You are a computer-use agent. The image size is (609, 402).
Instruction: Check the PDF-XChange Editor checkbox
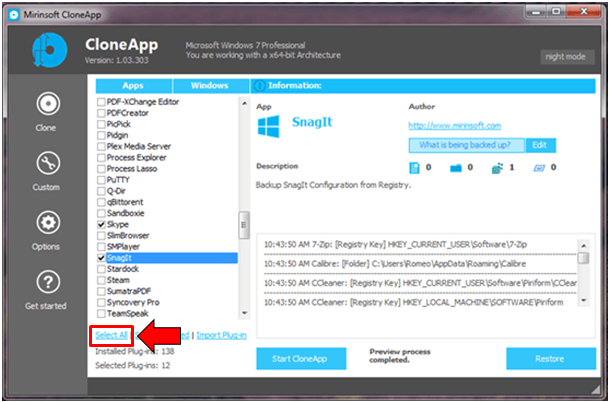click(x=101, y=102)
